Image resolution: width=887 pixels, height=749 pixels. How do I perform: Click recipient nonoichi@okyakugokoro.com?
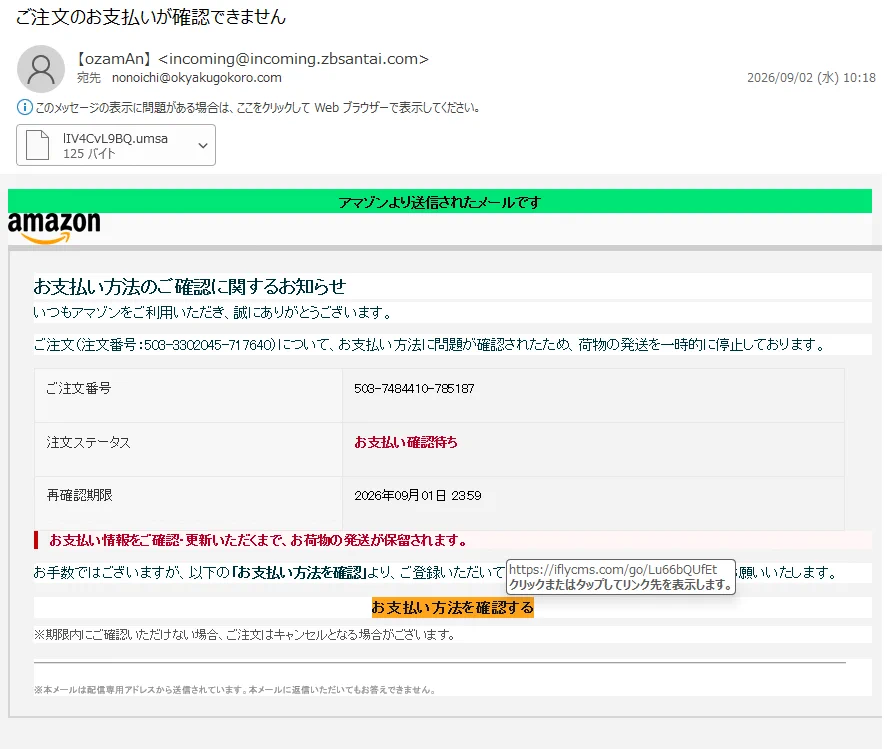pos(196,78)
